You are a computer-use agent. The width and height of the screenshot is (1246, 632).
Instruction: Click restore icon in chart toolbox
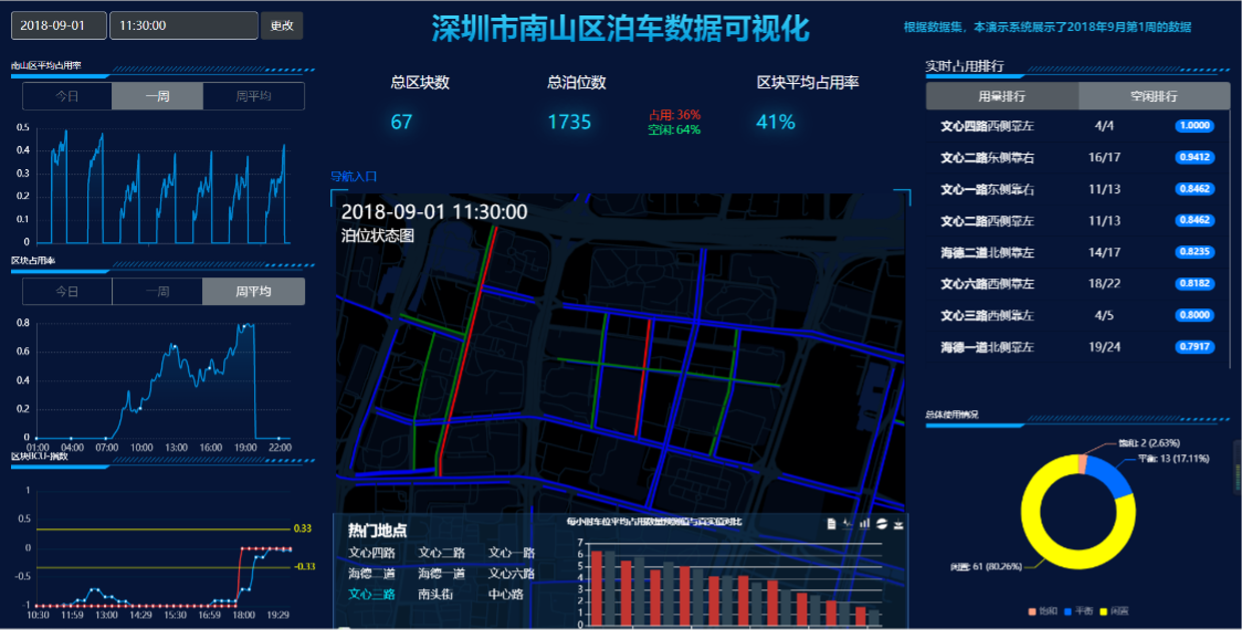[882, 523]
